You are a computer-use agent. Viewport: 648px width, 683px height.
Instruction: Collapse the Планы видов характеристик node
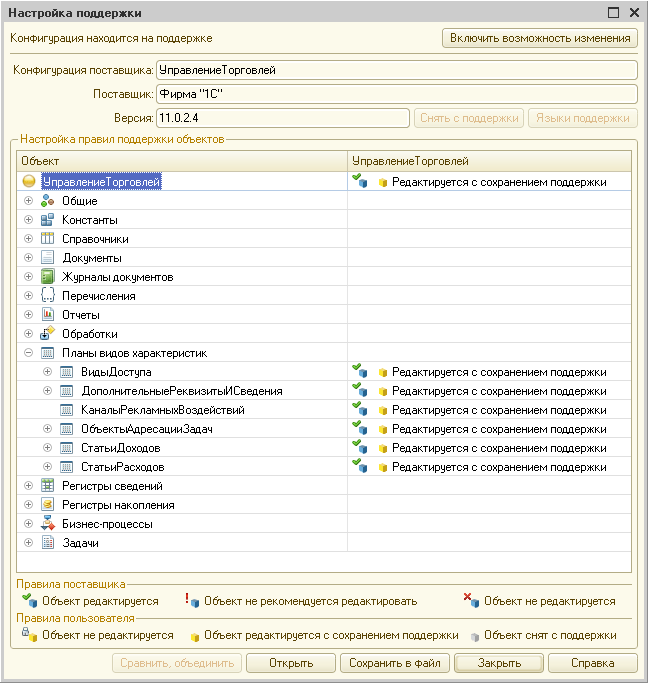point(29,352)
